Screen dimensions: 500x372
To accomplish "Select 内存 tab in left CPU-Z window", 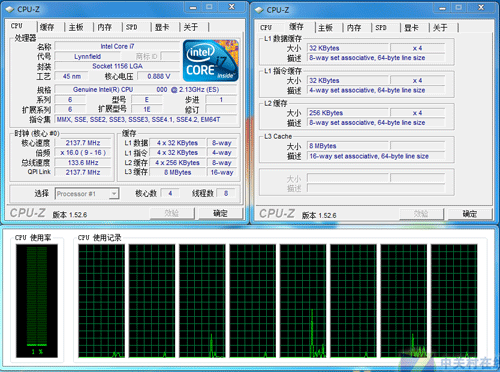I will click(x=105, y=27).
